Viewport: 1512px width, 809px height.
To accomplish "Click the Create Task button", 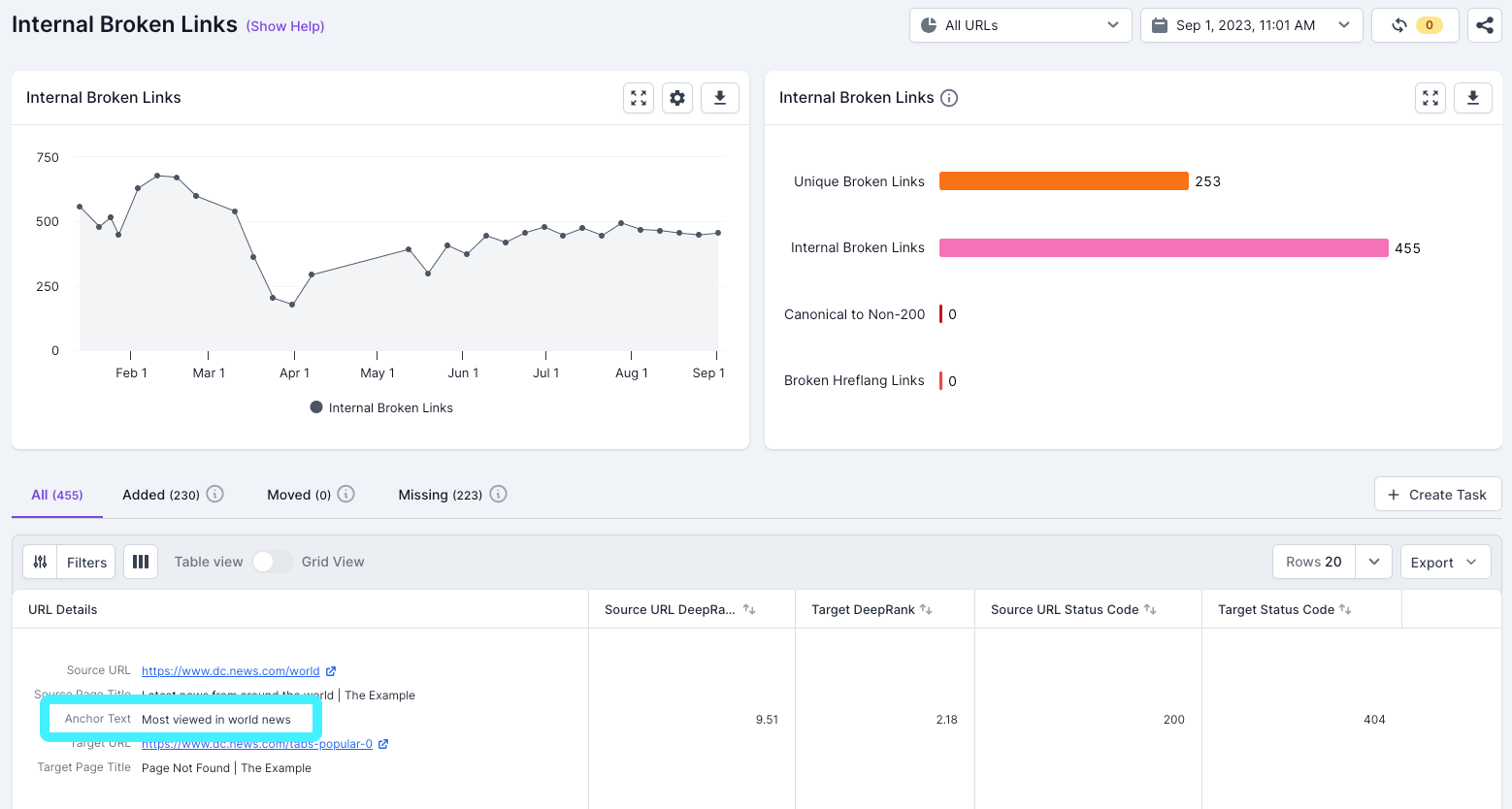I will click(x=1437, y=495).
